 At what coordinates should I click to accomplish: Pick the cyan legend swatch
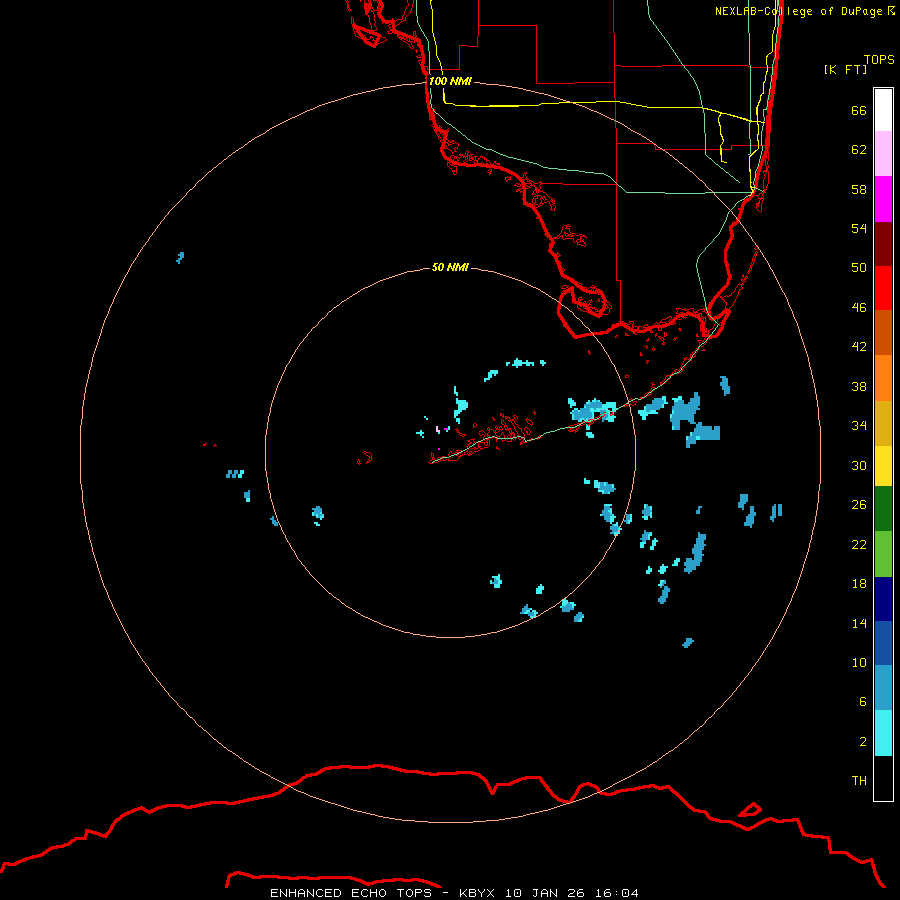883,733
